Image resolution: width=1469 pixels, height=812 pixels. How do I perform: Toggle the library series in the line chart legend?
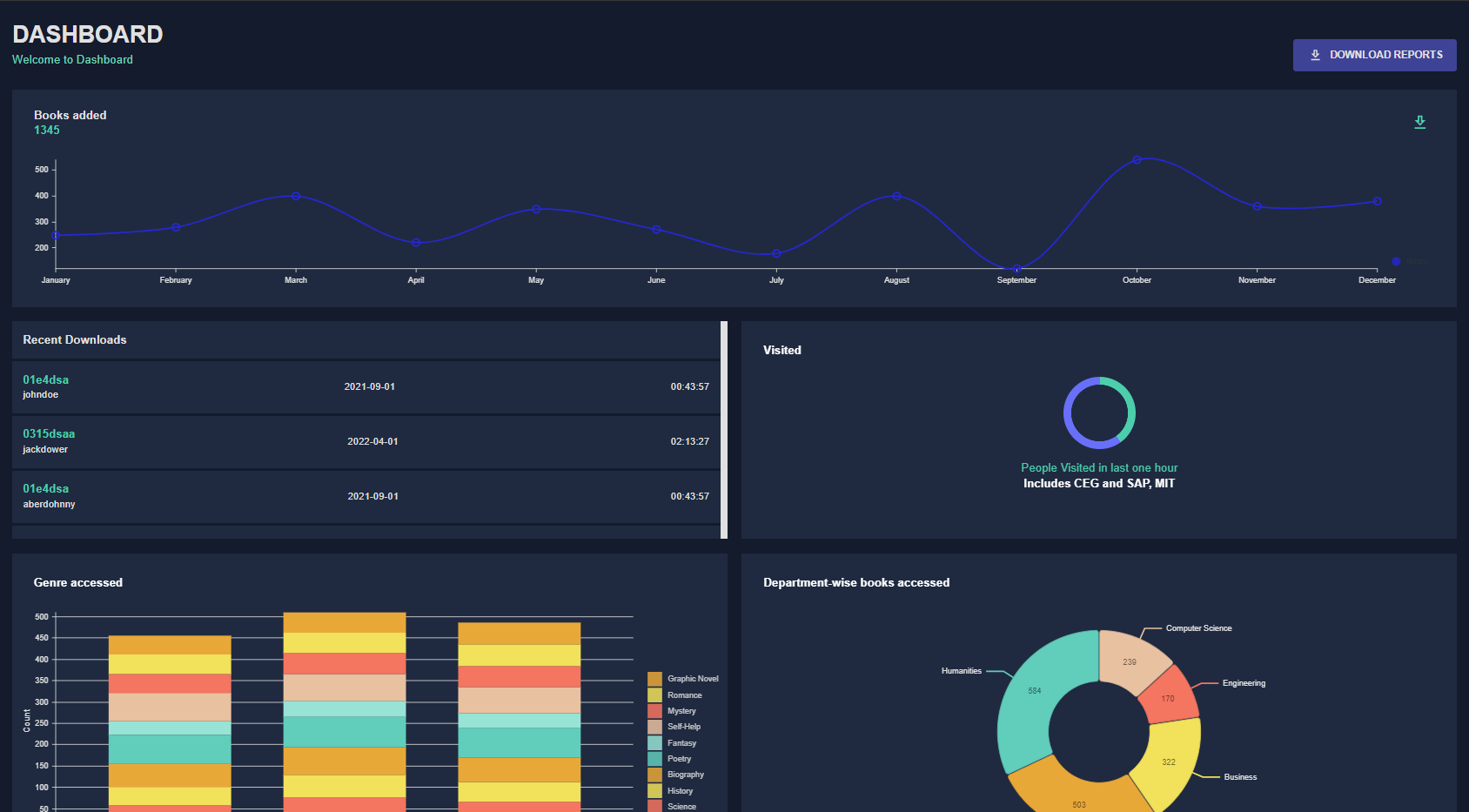click(1410, 261)
